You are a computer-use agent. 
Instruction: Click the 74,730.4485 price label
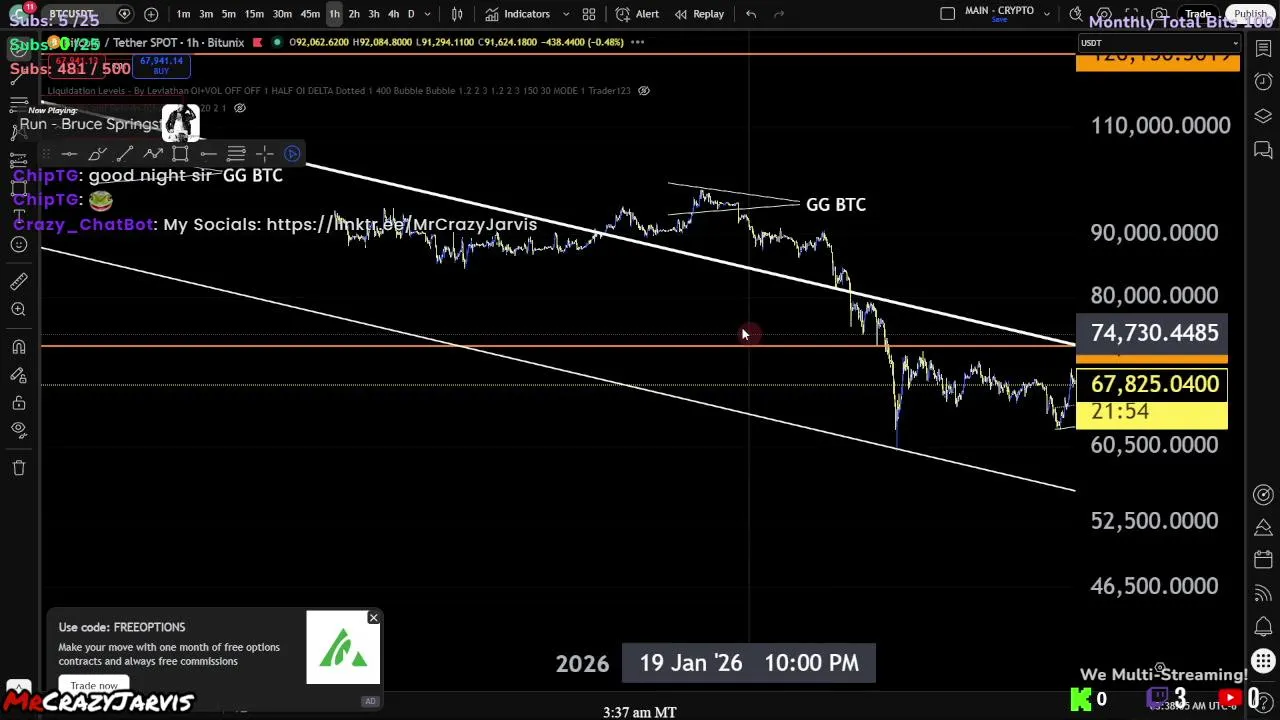[1152, 334]
